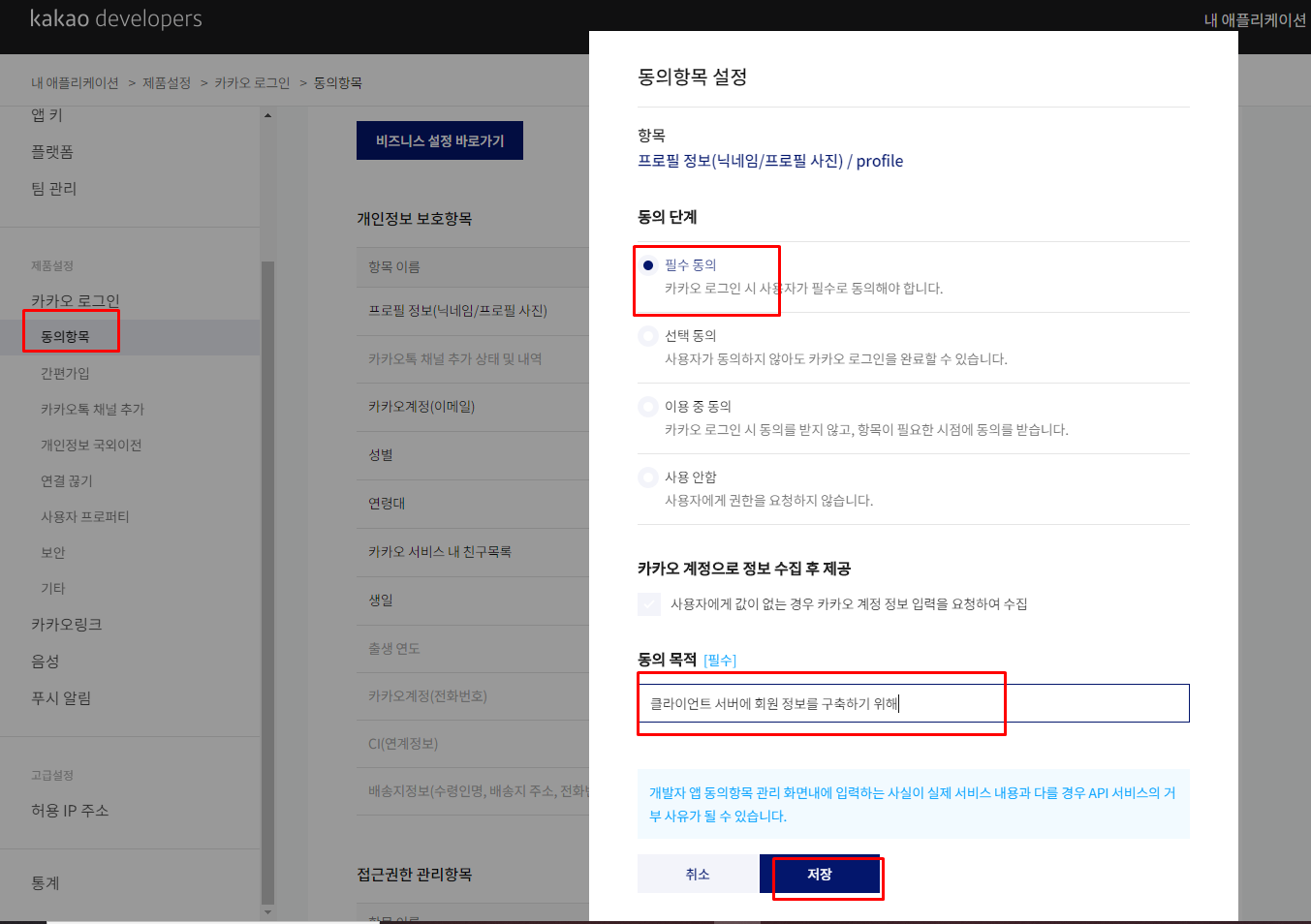This screenshot has height=924, width=1311.
Task: Click the kakao developers logo
Action: point(116,18)
